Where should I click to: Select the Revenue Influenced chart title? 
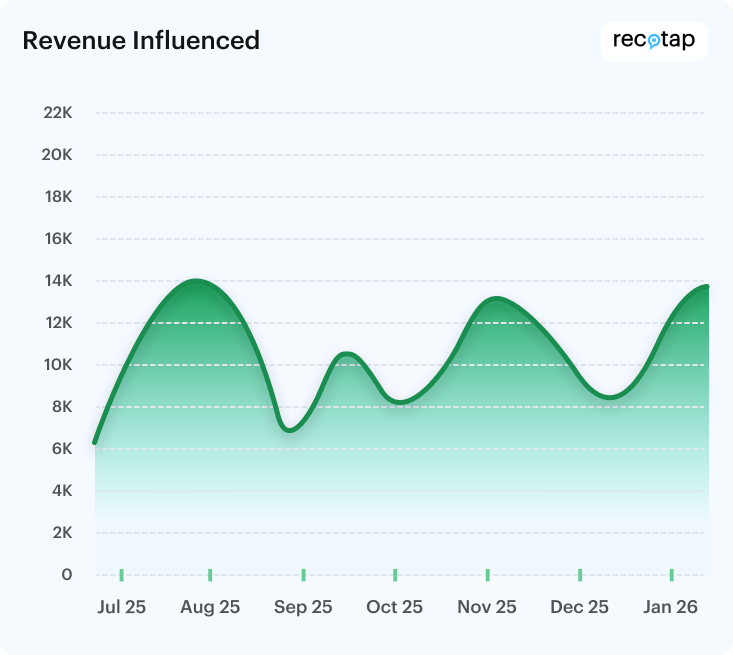141,40
